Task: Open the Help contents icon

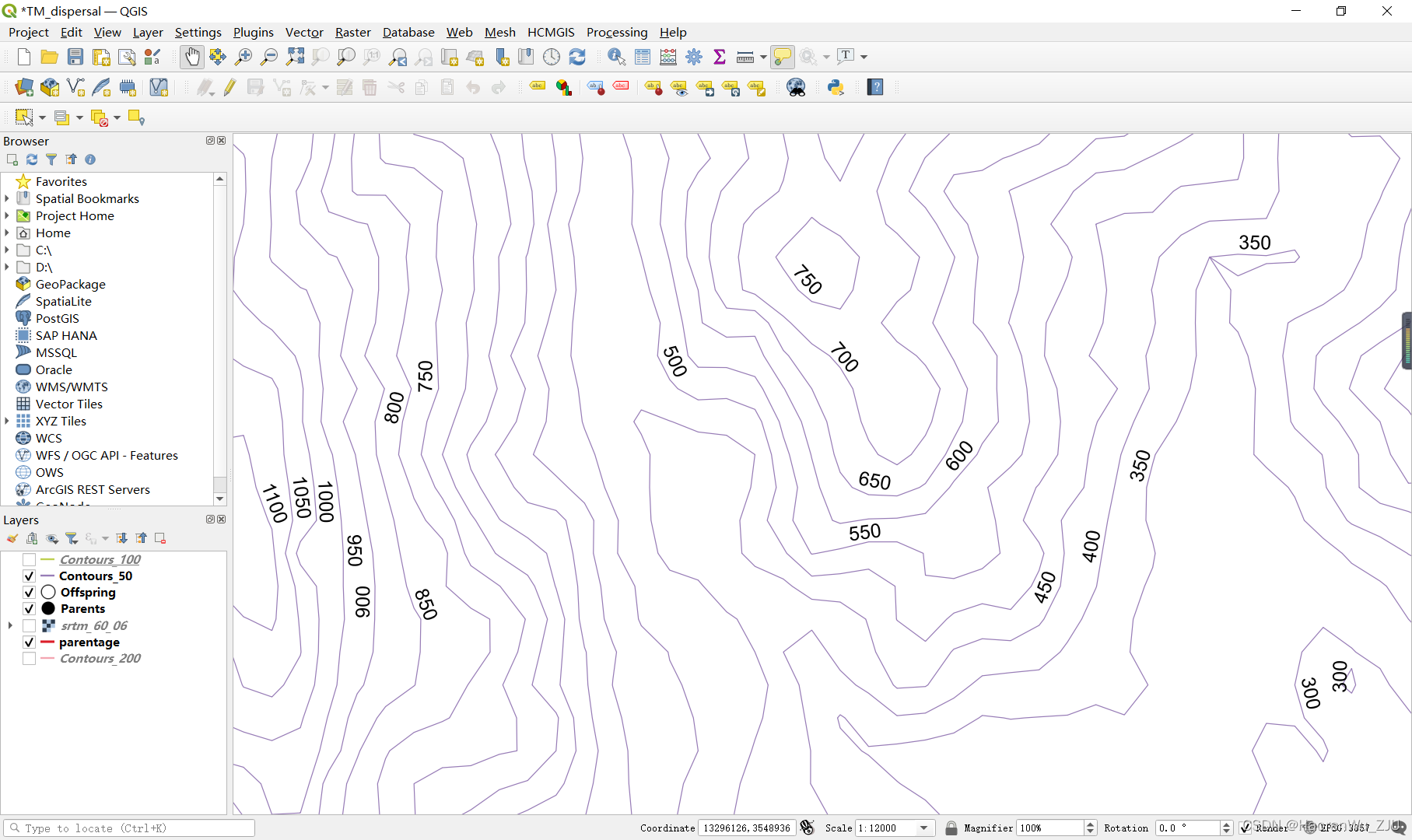Action: pyautogui.click(x=875, y=87)
